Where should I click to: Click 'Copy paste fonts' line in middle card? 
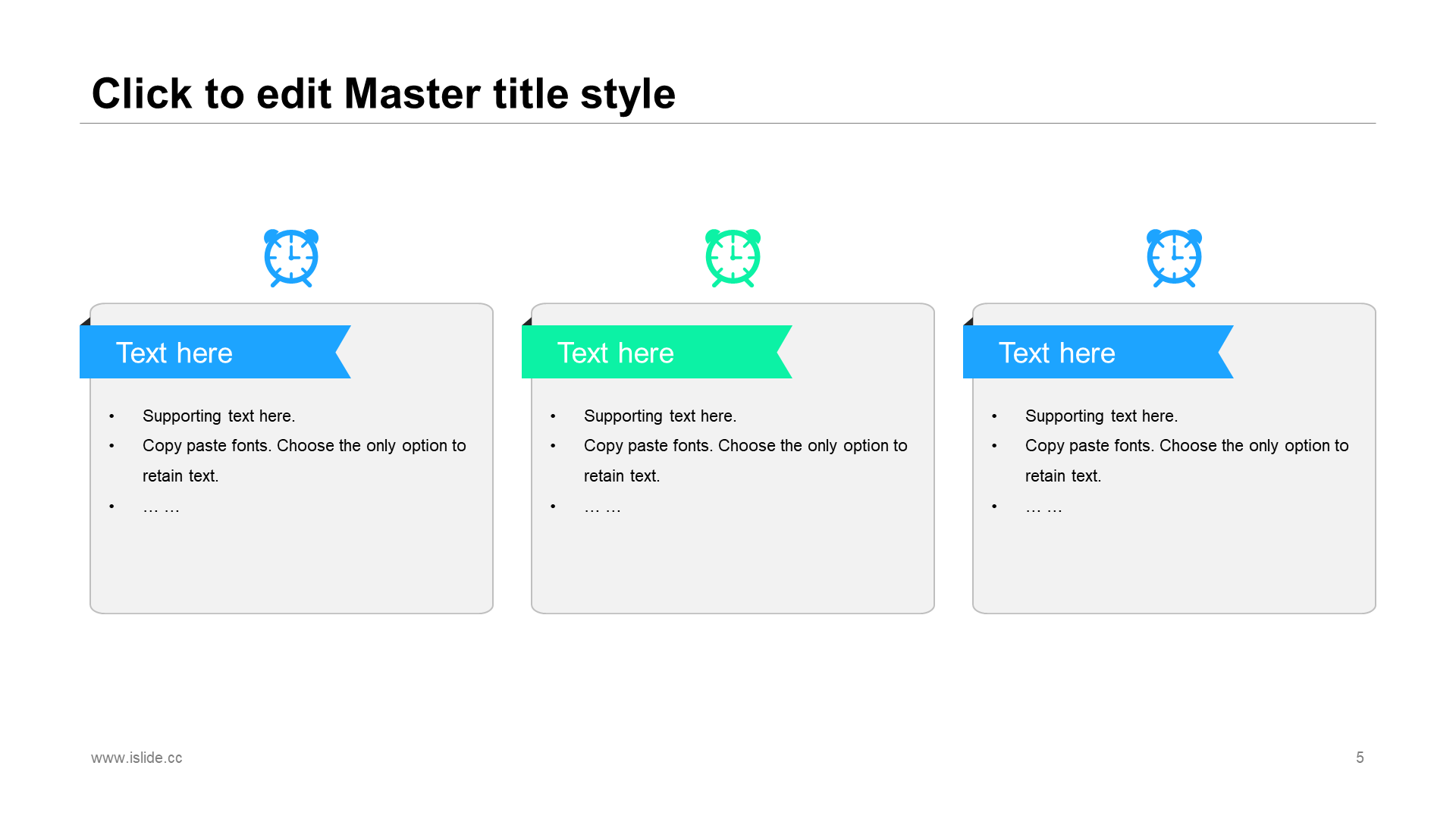(x=745, y=460)
